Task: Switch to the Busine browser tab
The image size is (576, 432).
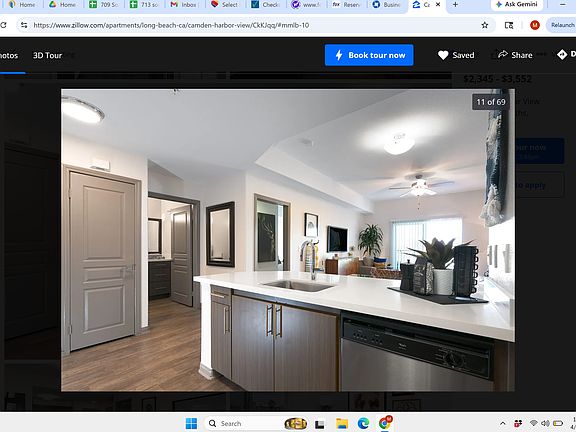Action: [386, 4]
